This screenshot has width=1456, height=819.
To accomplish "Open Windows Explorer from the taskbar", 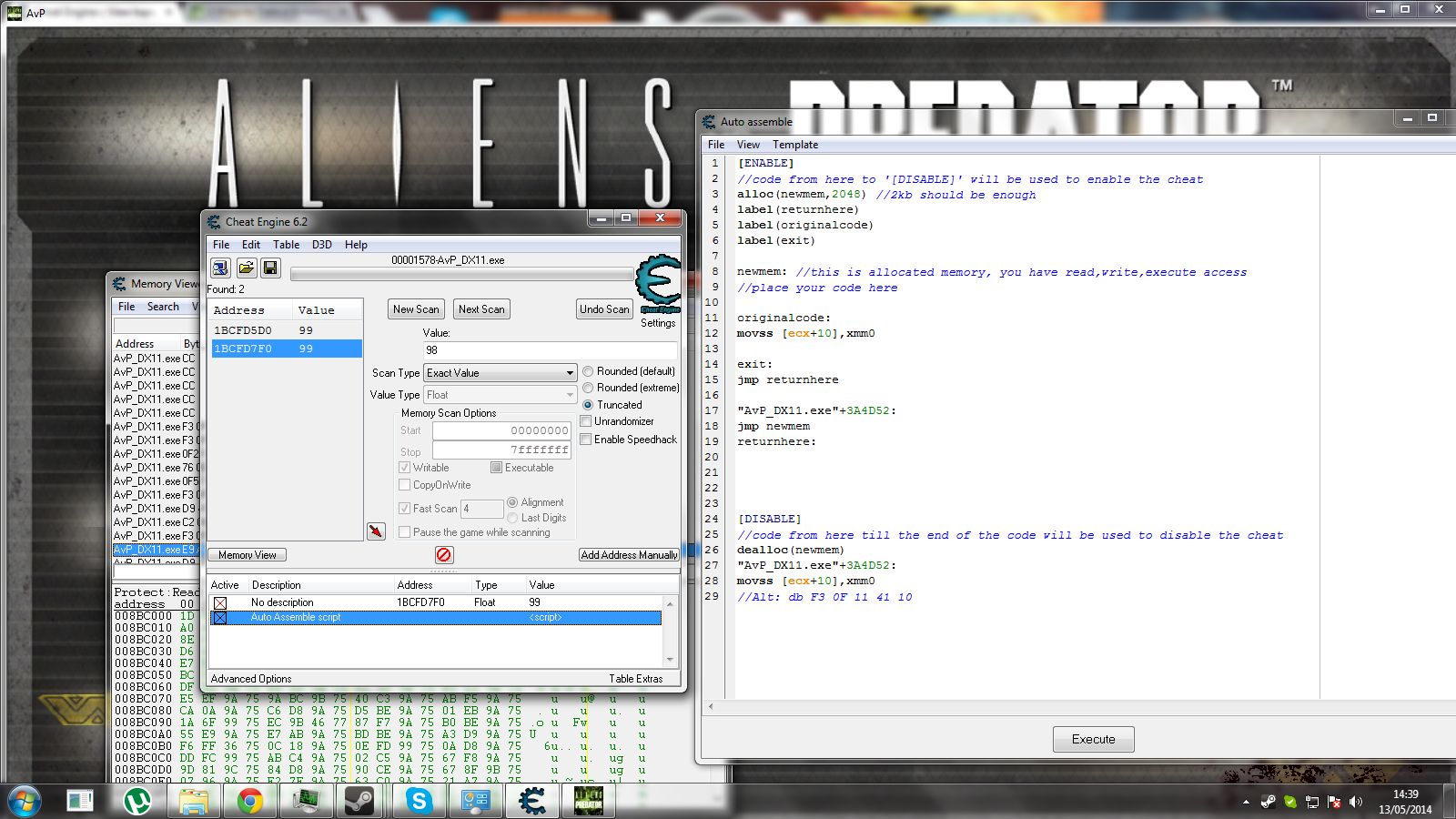I will point(194,801).
